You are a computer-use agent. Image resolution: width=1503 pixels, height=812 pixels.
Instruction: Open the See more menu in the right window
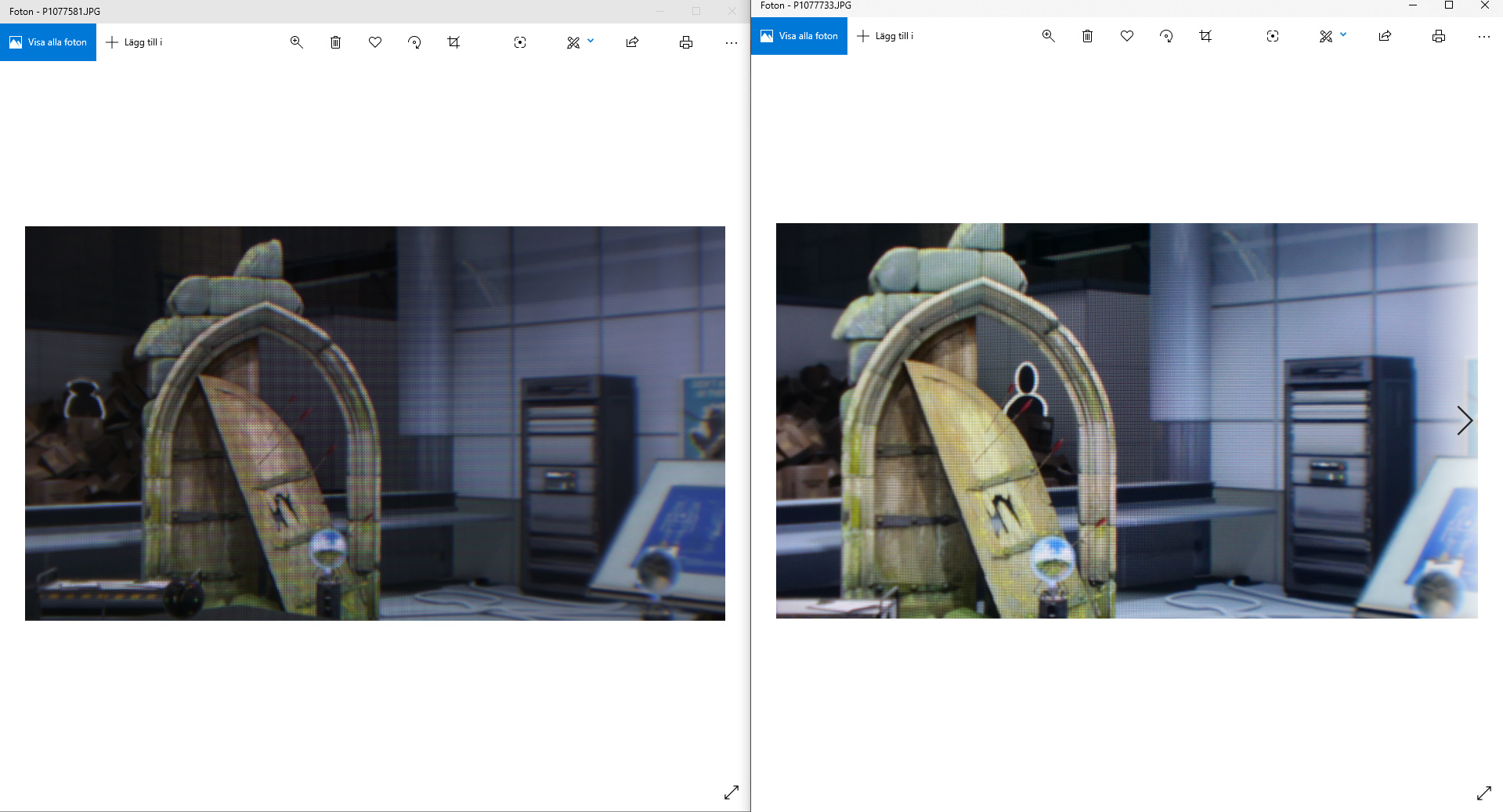tap(1483, 36)
